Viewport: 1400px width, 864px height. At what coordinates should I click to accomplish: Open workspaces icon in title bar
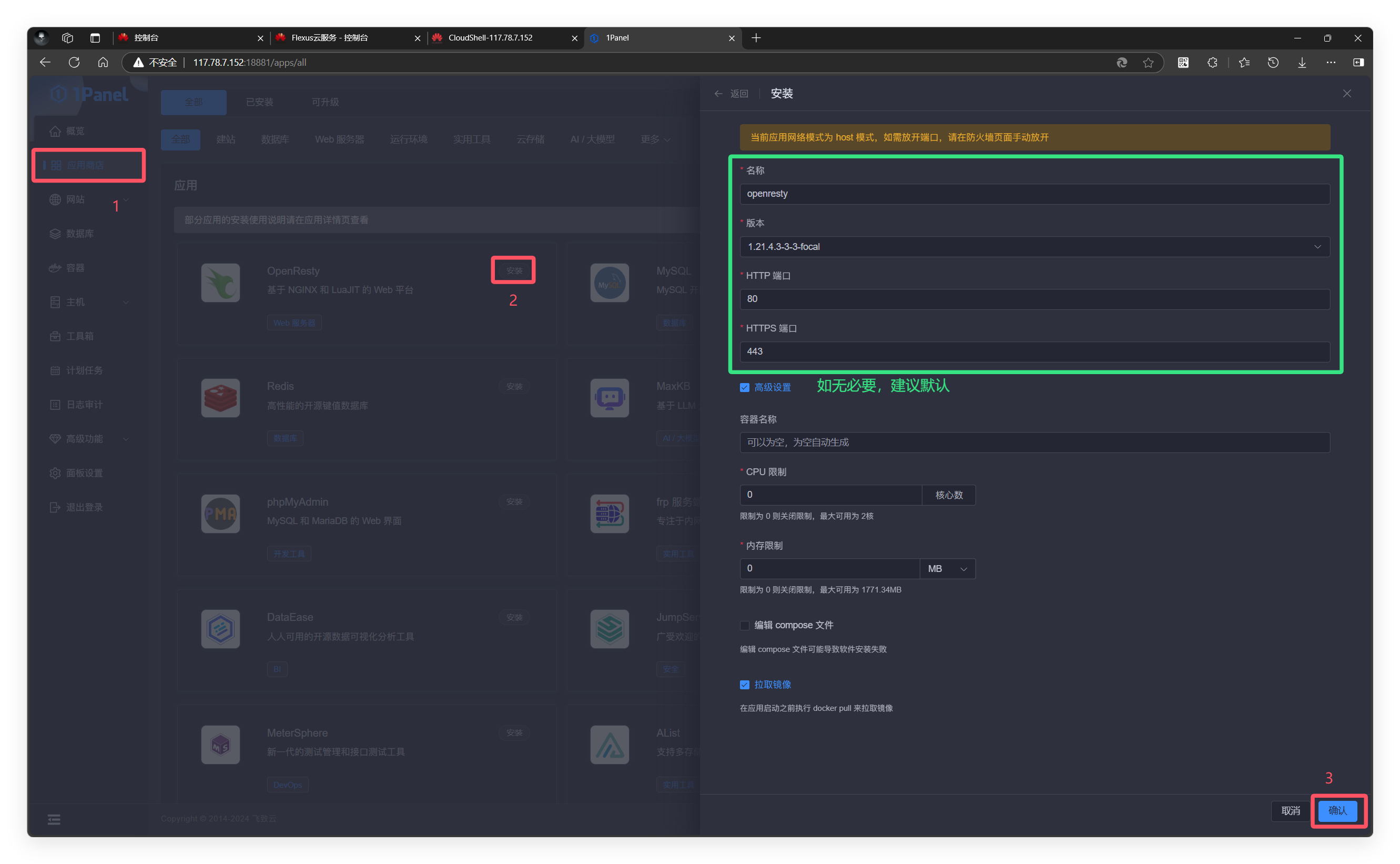[x=67, y=38]
